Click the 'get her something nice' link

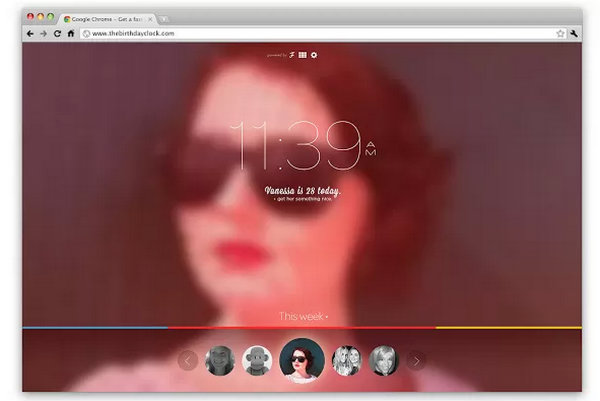point(304,200)
